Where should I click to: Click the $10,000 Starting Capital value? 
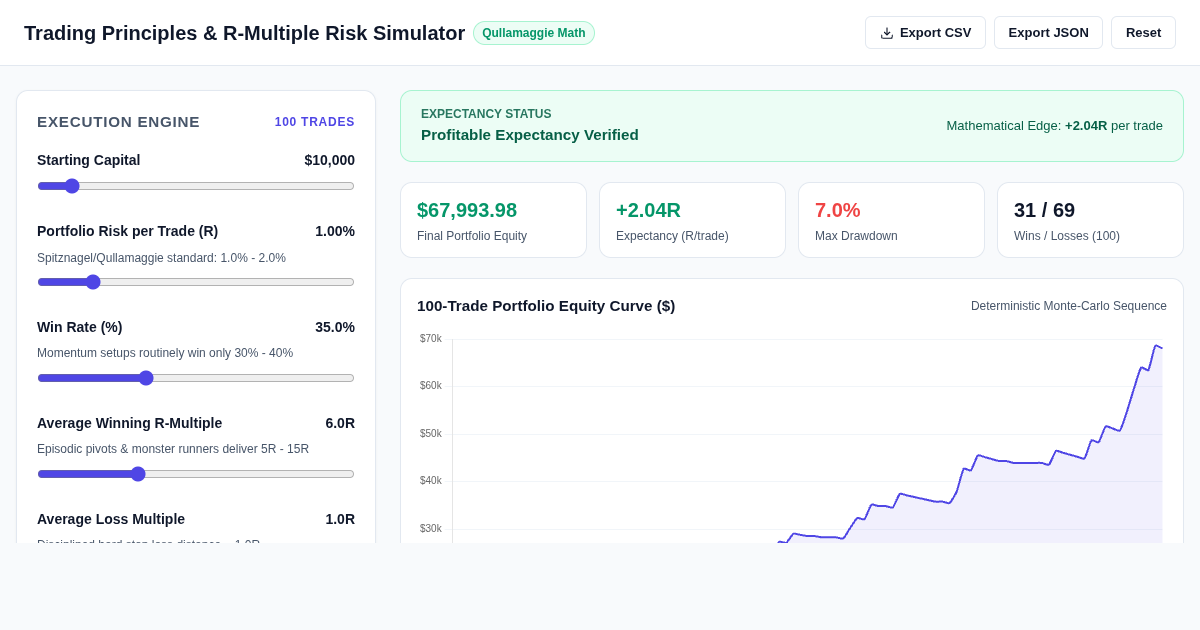tap(329, 160)
